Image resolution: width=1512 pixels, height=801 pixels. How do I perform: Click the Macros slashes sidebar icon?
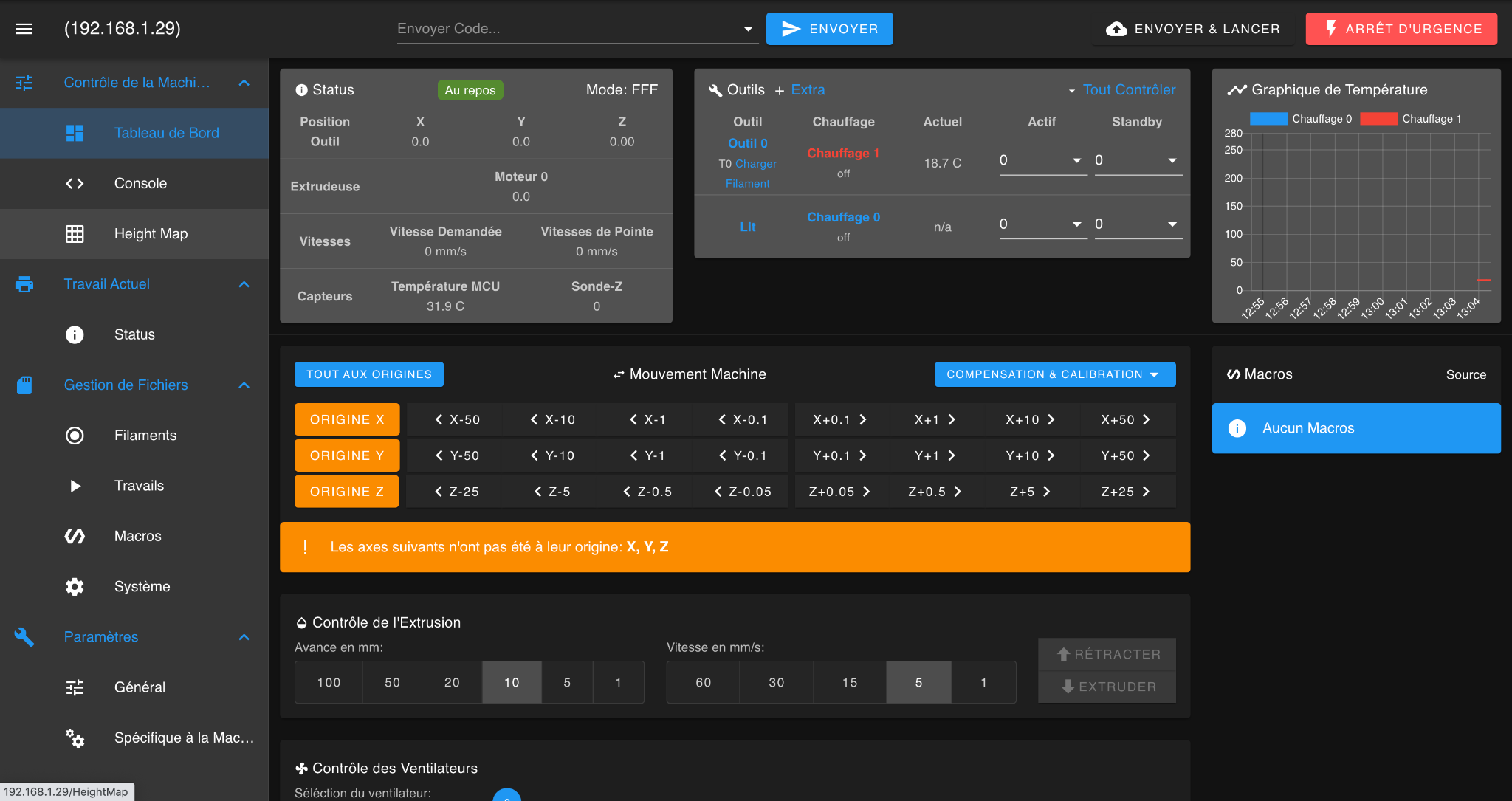75,537
